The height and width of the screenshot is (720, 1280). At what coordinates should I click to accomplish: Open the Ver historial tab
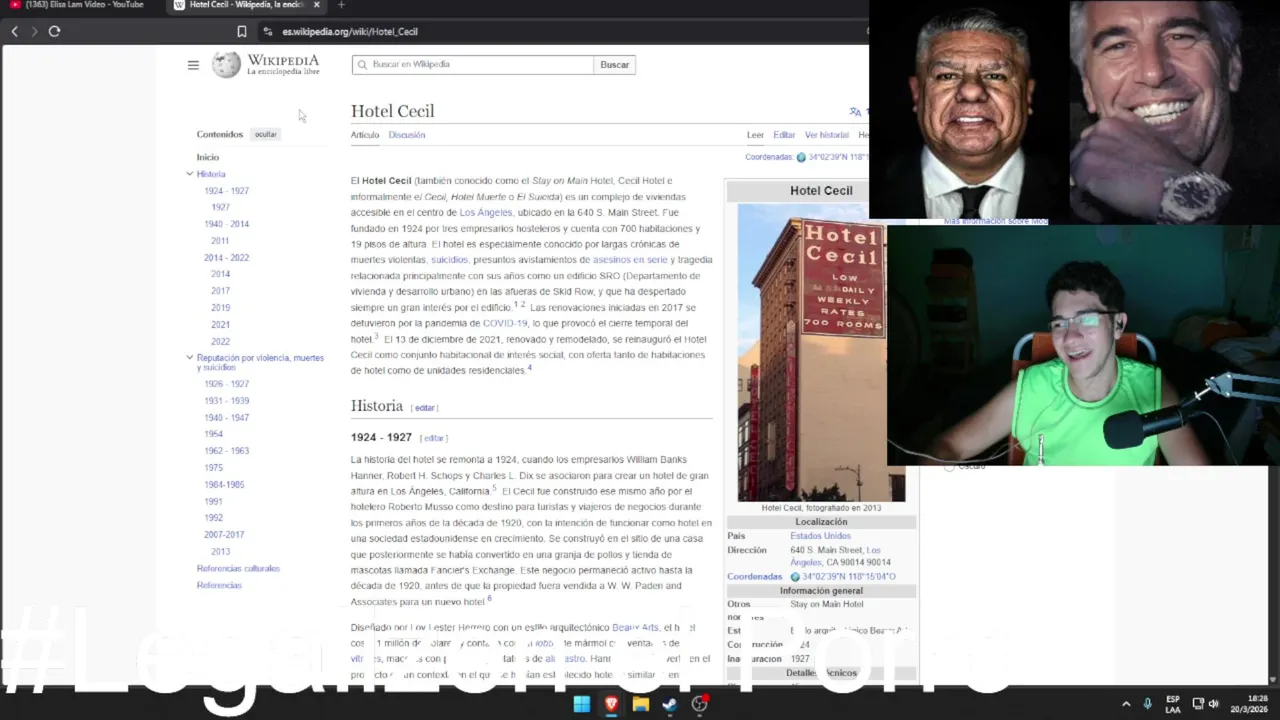(x=827, y=135)
